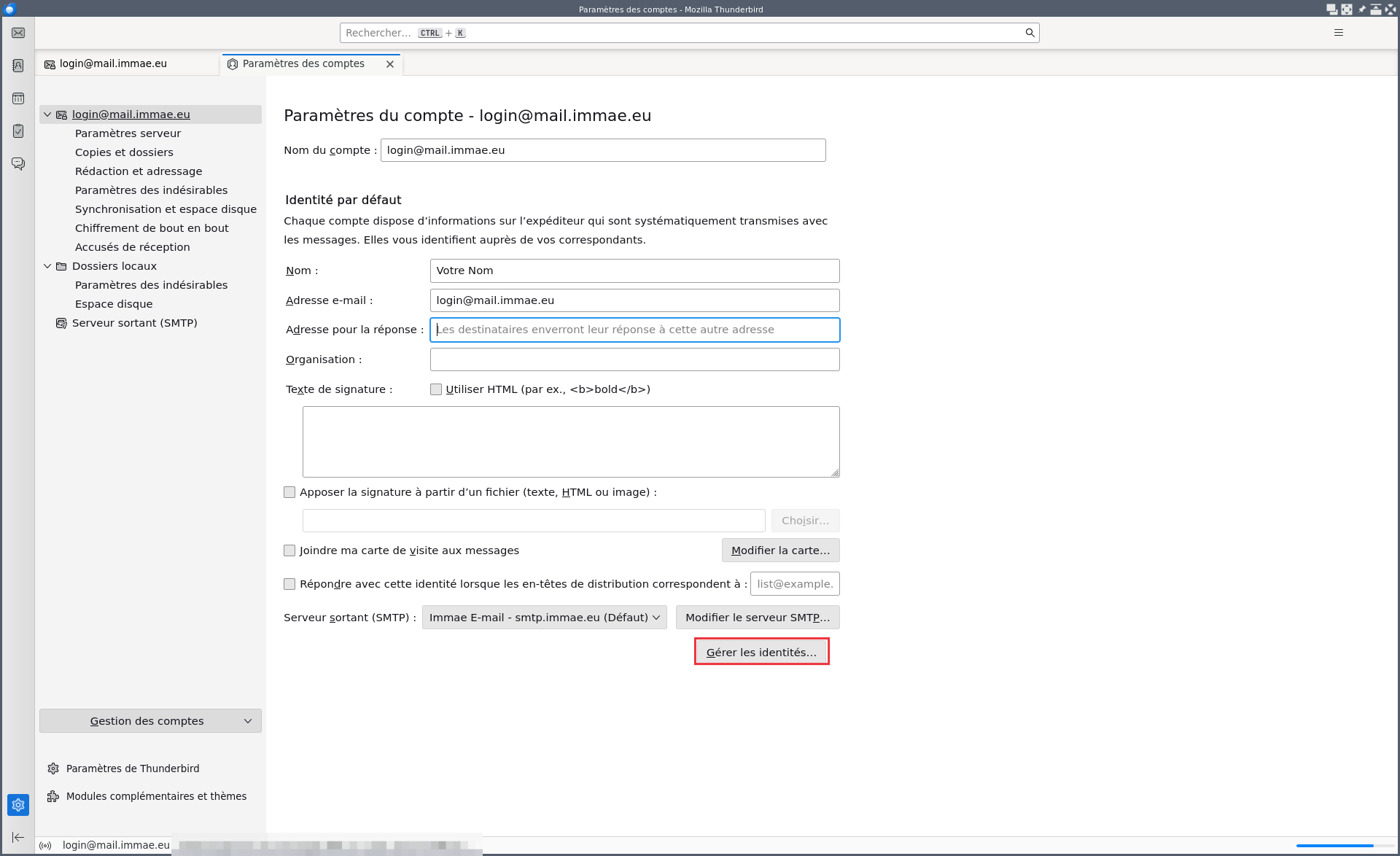Open Dossiers locaux Paramètres des indésirables
1400x856 pixels.
pos(151,285)
